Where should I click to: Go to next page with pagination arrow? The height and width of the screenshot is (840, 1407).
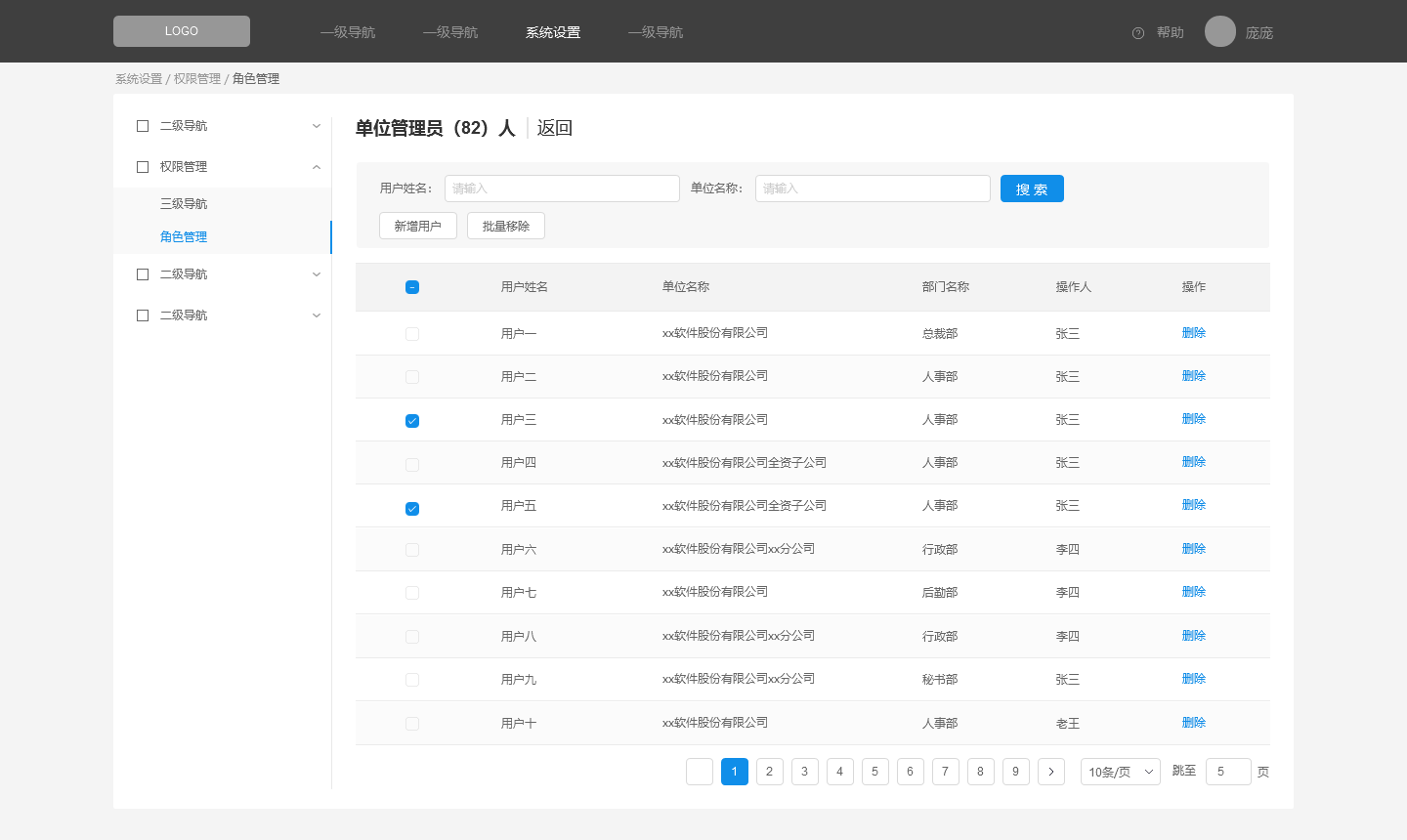1051,772
